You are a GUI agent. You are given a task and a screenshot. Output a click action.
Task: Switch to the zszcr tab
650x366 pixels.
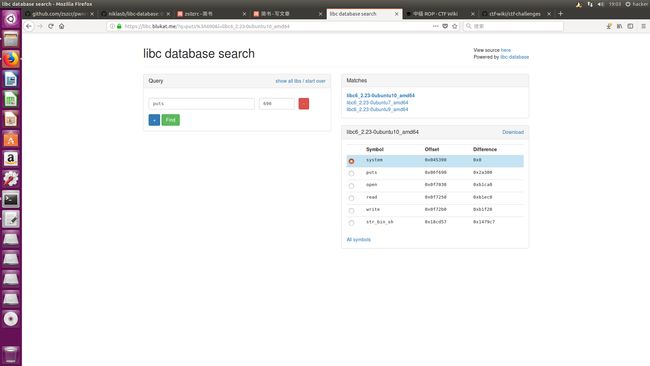click(x=212, y=14)
